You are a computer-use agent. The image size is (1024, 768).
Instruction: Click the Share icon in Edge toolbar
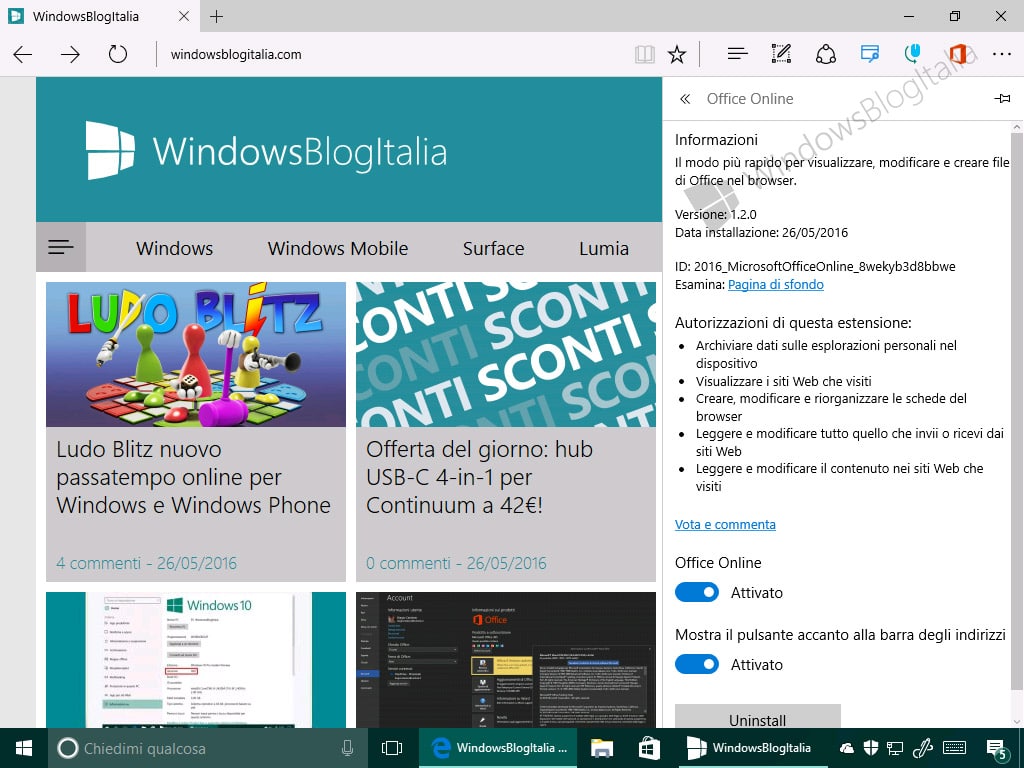(826, 54)
